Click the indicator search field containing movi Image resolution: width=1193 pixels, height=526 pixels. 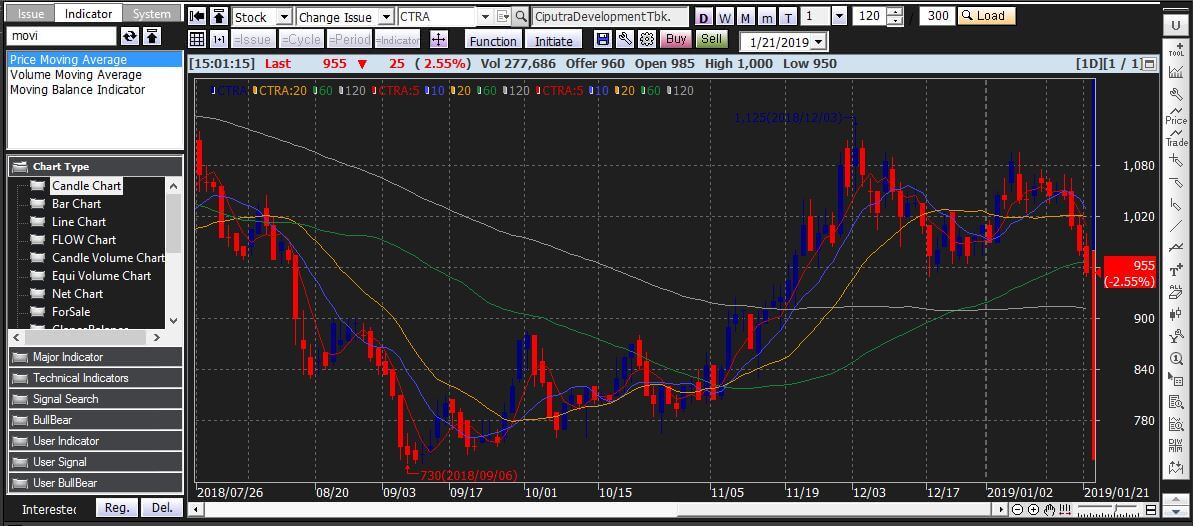click(62, 36)
